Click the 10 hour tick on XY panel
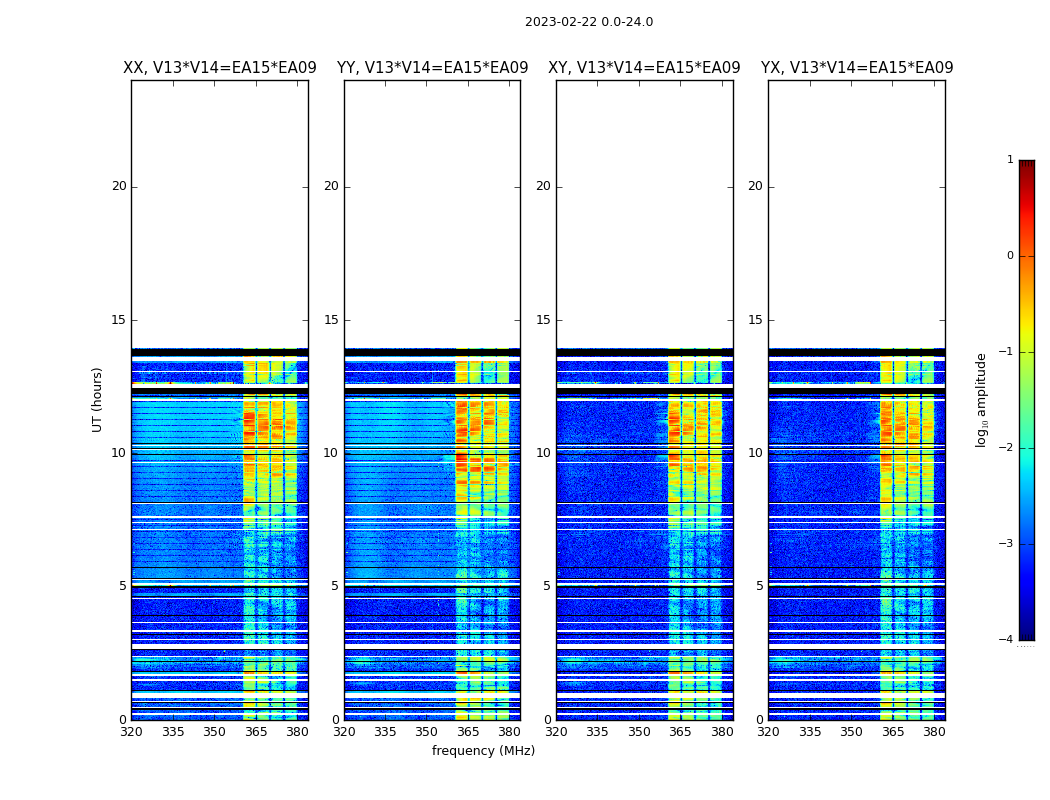Screen dimensions: 1050x800 coord(543,453)
